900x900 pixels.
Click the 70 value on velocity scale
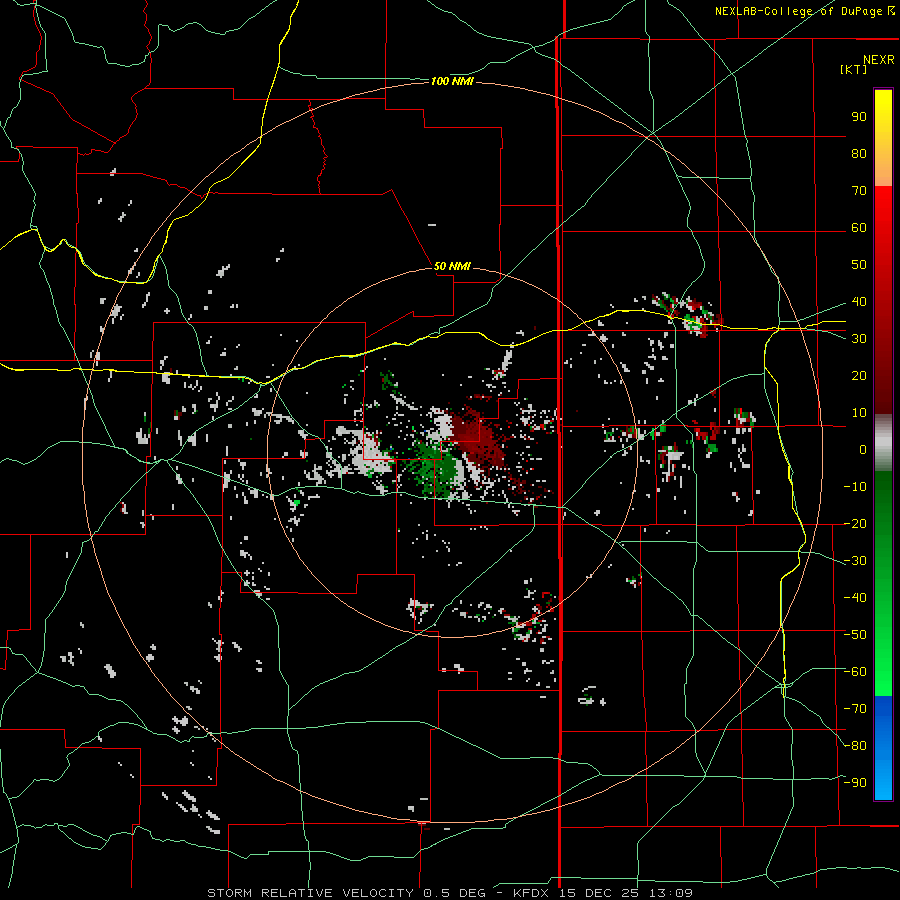[x=859, y=191]
